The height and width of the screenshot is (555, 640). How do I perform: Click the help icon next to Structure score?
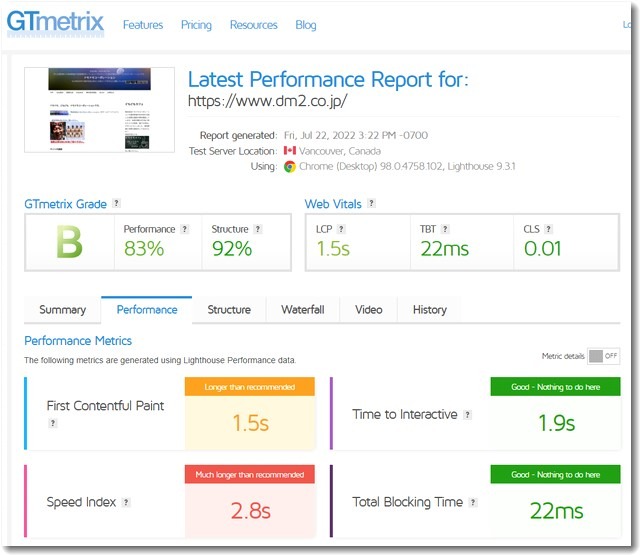tap(258, 229)
